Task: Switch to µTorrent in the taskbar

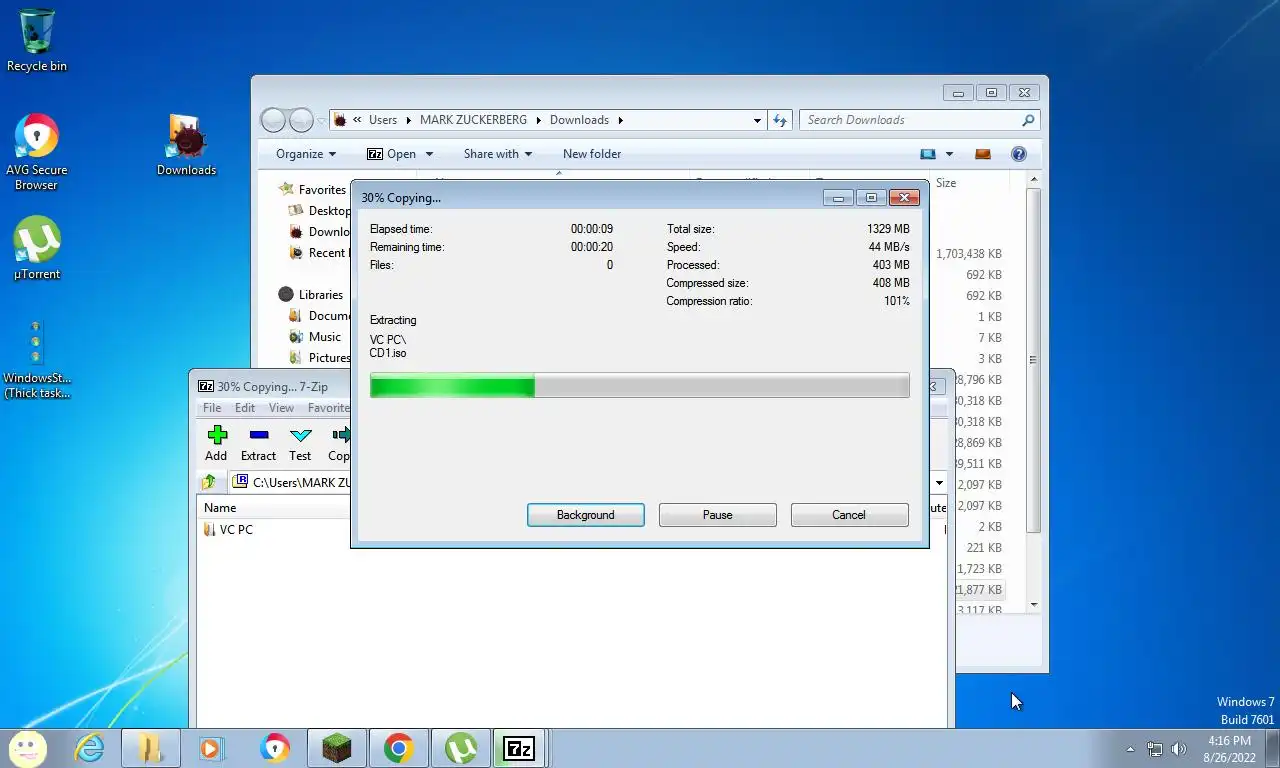Action: (x=460, y=748)
